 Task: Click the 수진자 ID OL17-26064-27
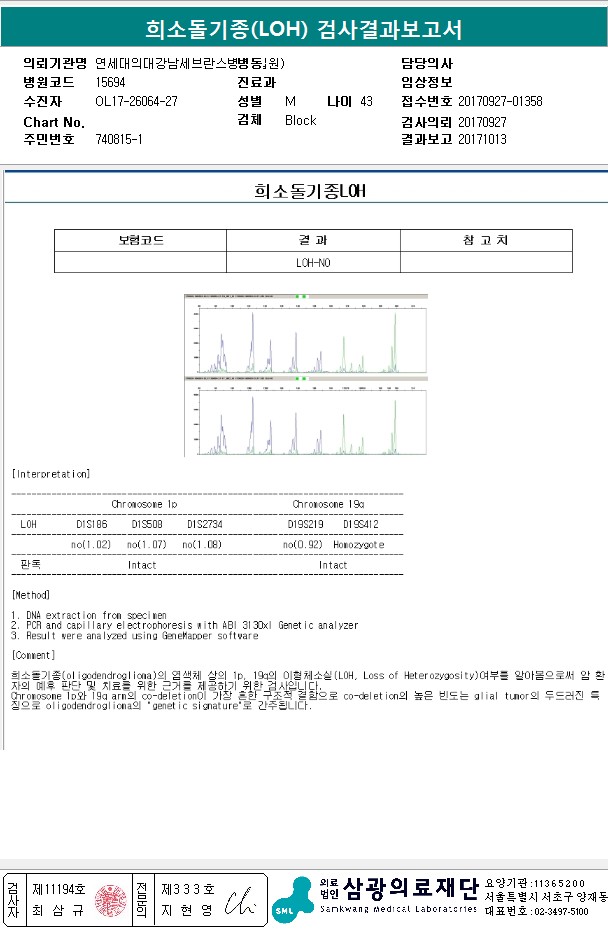(x=136, y=101)
